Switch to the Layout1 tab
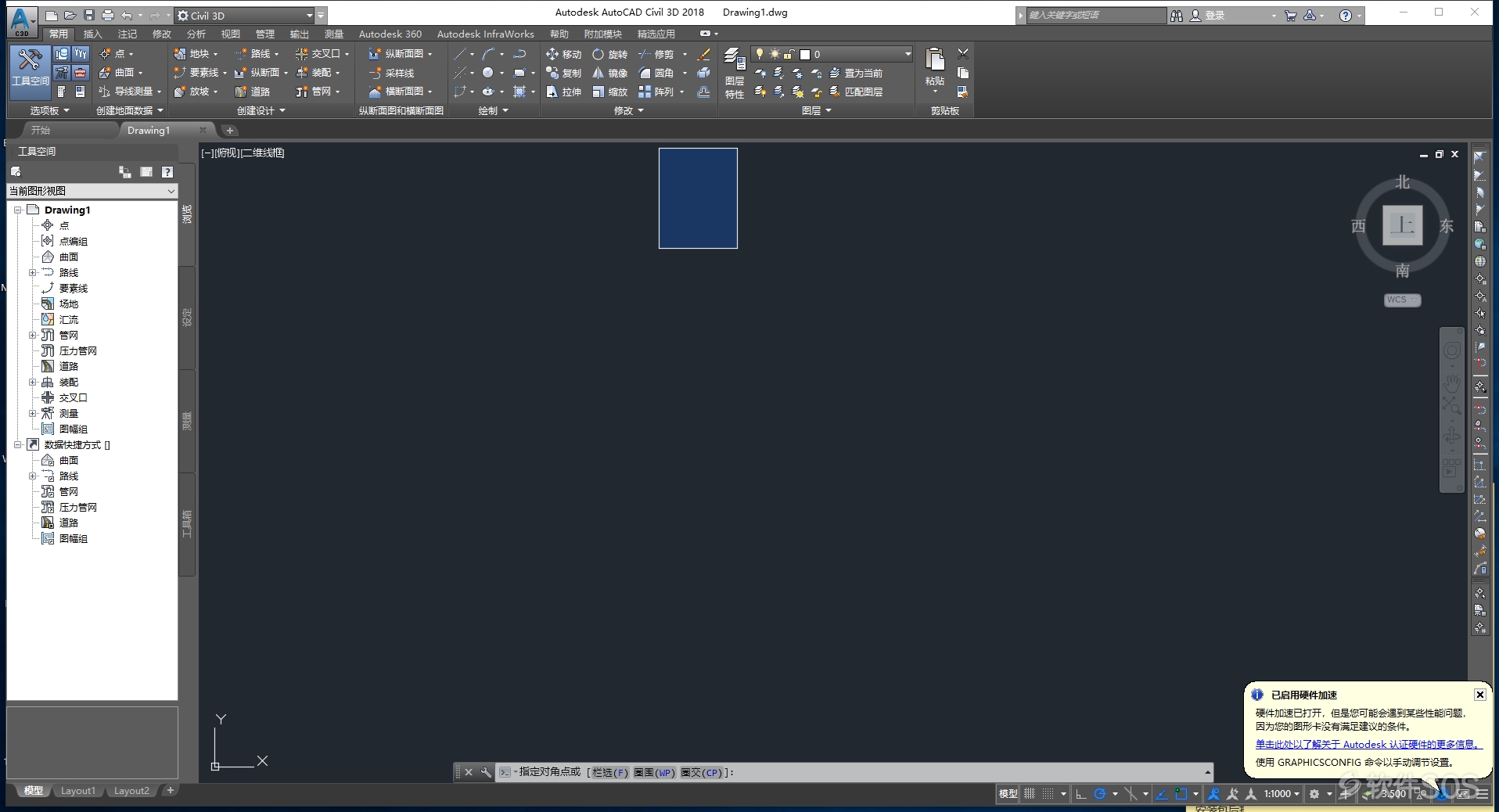The width and height of the screenshot is (1499, 812). [x=77, y=791]
